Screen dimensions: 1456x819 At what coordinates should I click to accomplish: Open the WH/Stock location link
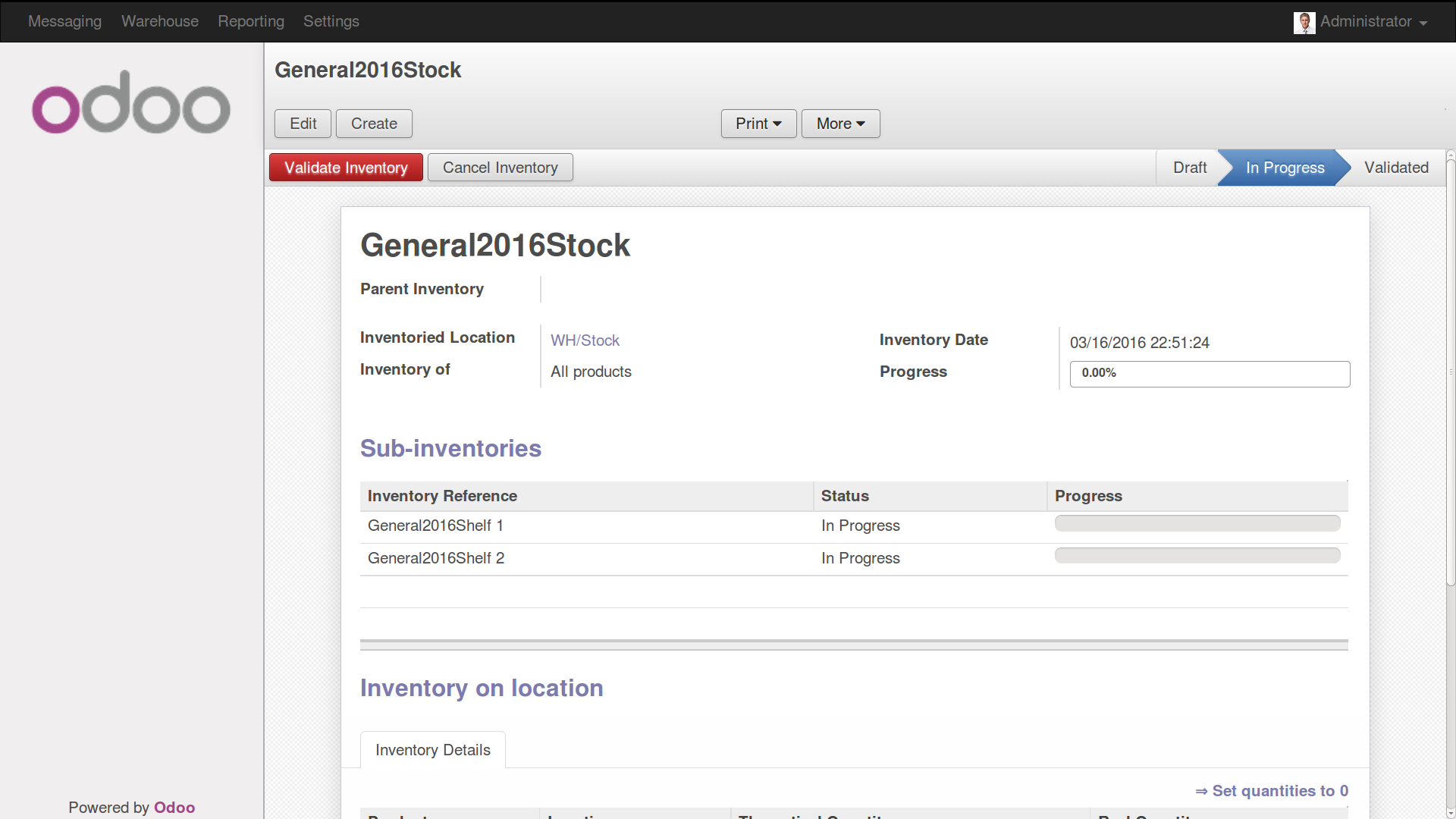click(585, 340)
